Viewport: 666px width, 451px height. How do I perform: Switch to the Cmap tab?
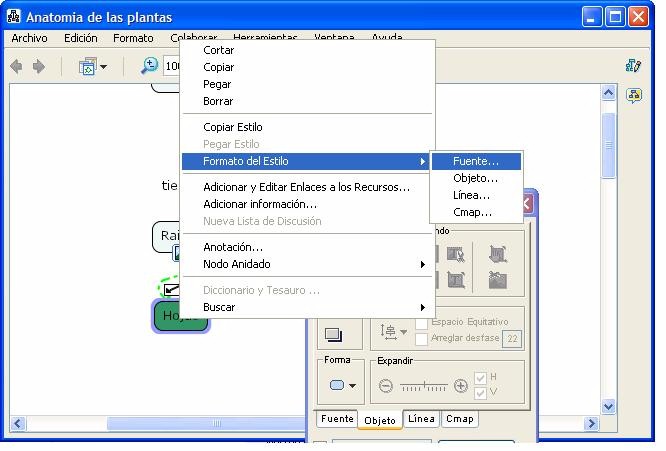[x=459, y=419]
